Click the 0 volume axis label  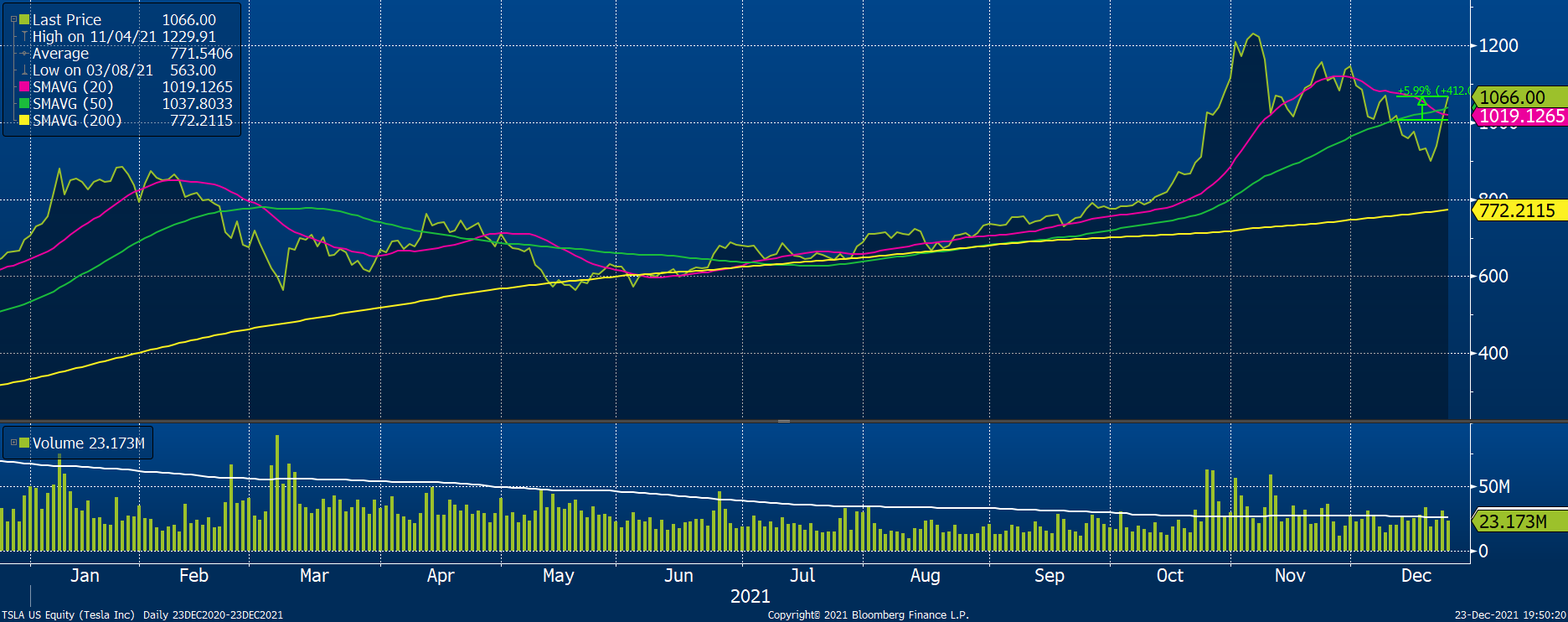(1483, 551)
